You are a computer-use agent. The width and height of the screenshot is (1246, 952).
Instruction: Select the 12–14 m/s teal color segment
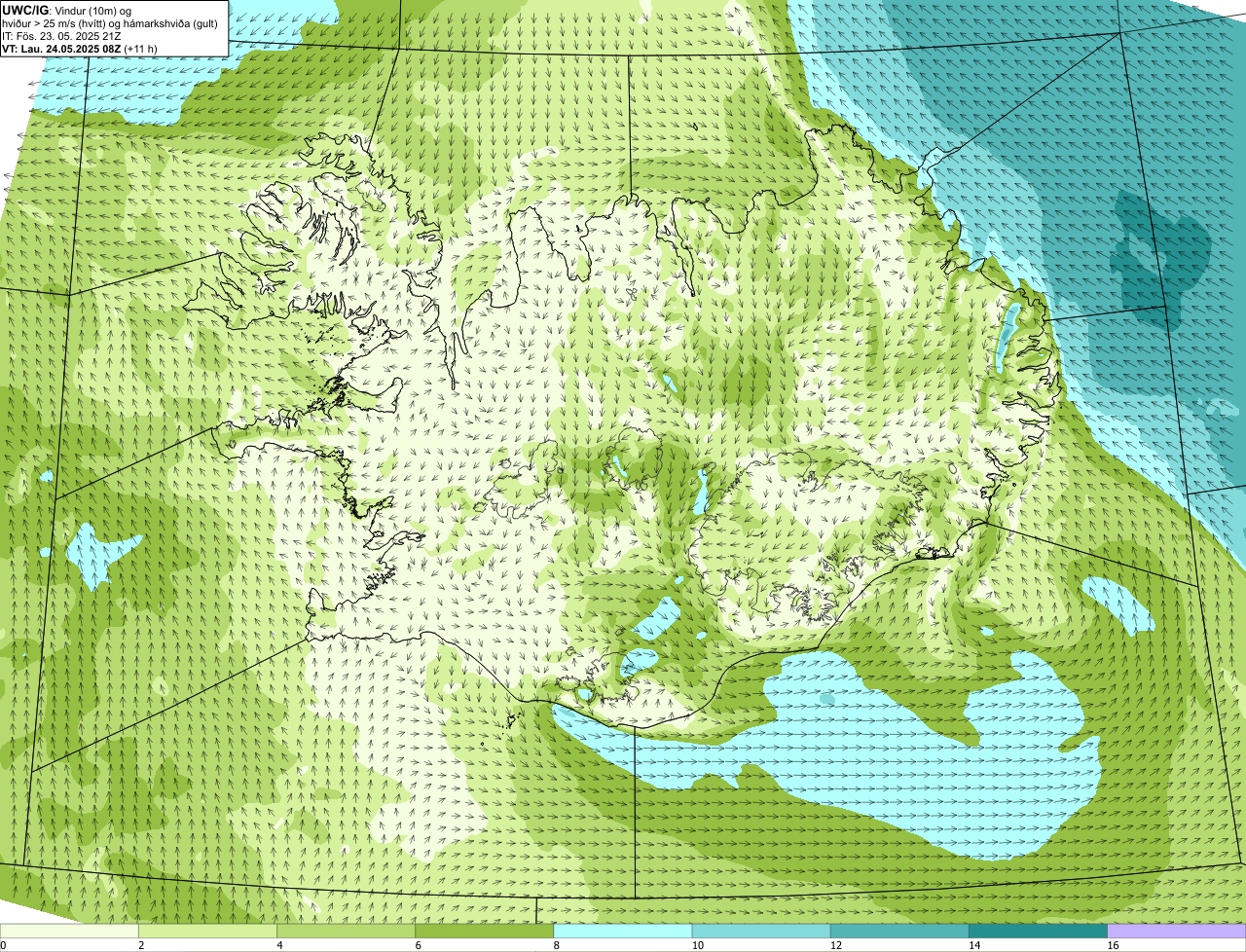pos(899,931)
